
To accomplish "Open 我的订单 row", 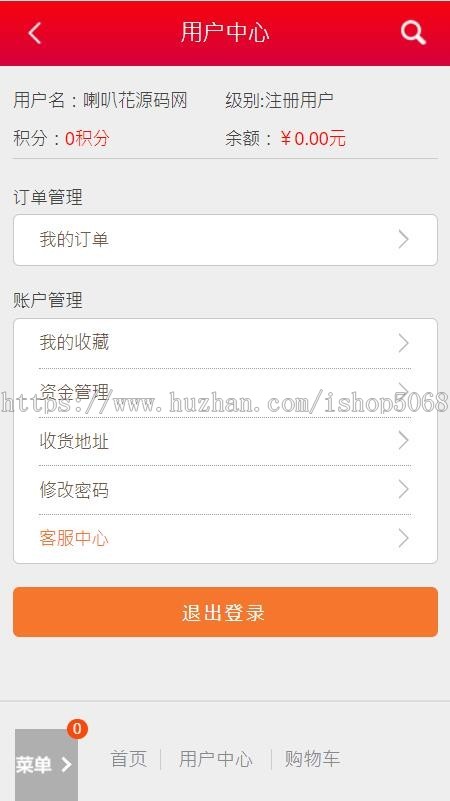I will [225, 240].
